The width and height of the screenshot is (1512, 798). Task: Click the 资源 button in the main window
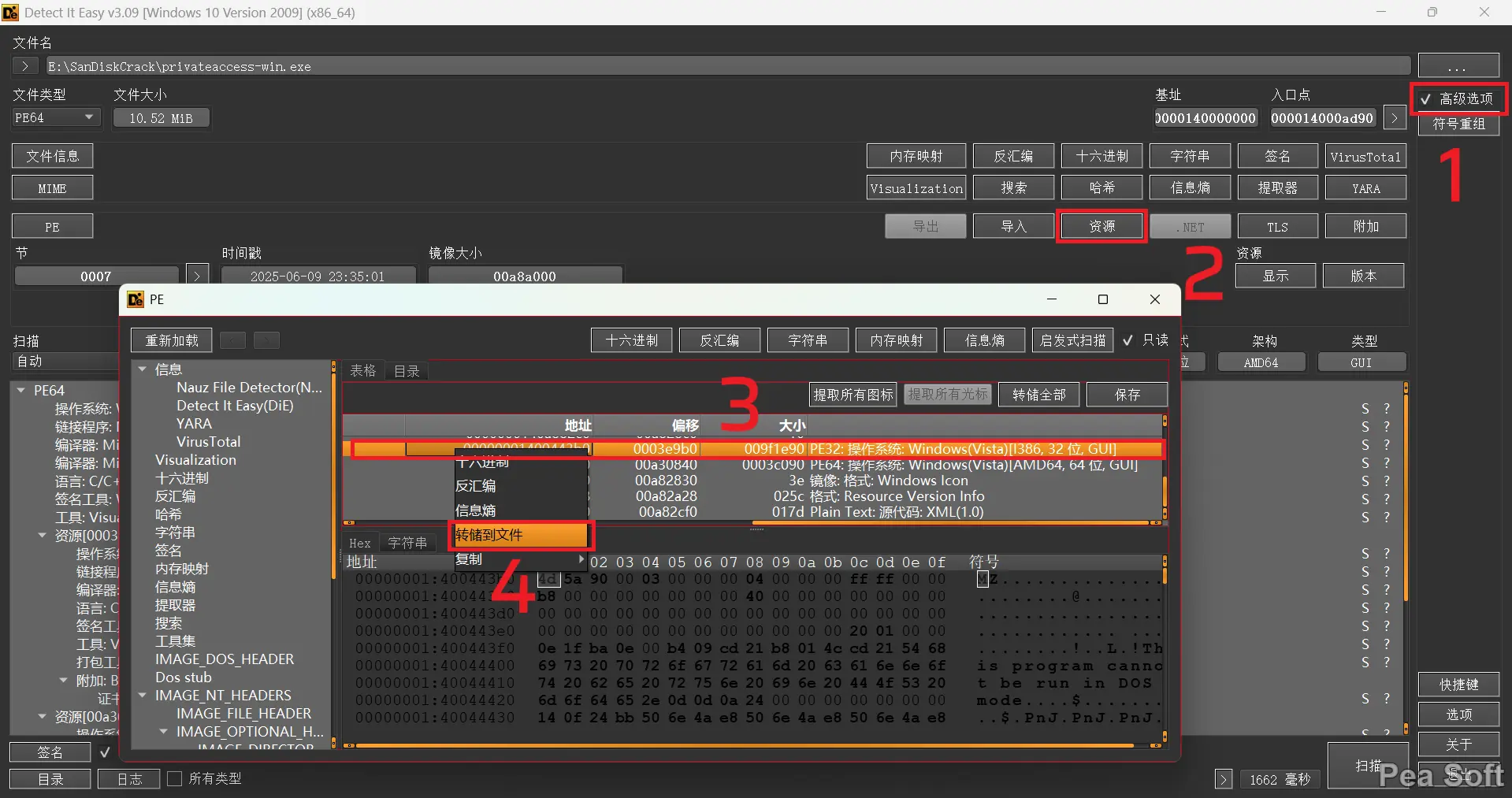[x=1101, y=227]
